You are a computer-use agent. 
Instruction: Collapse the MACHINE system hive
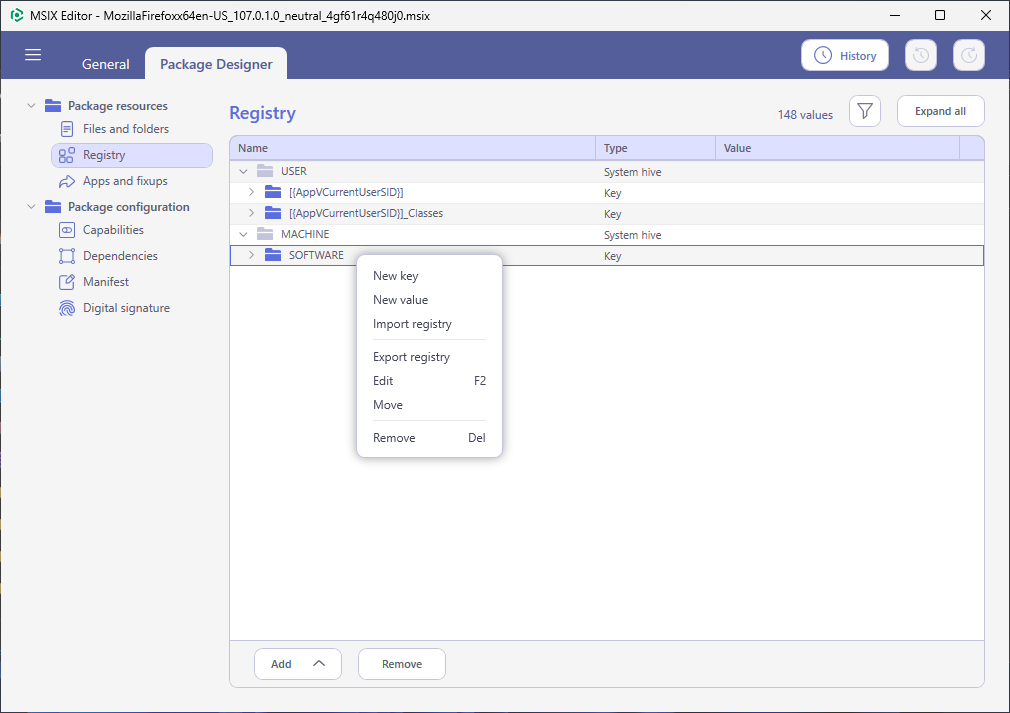point(243,234)
